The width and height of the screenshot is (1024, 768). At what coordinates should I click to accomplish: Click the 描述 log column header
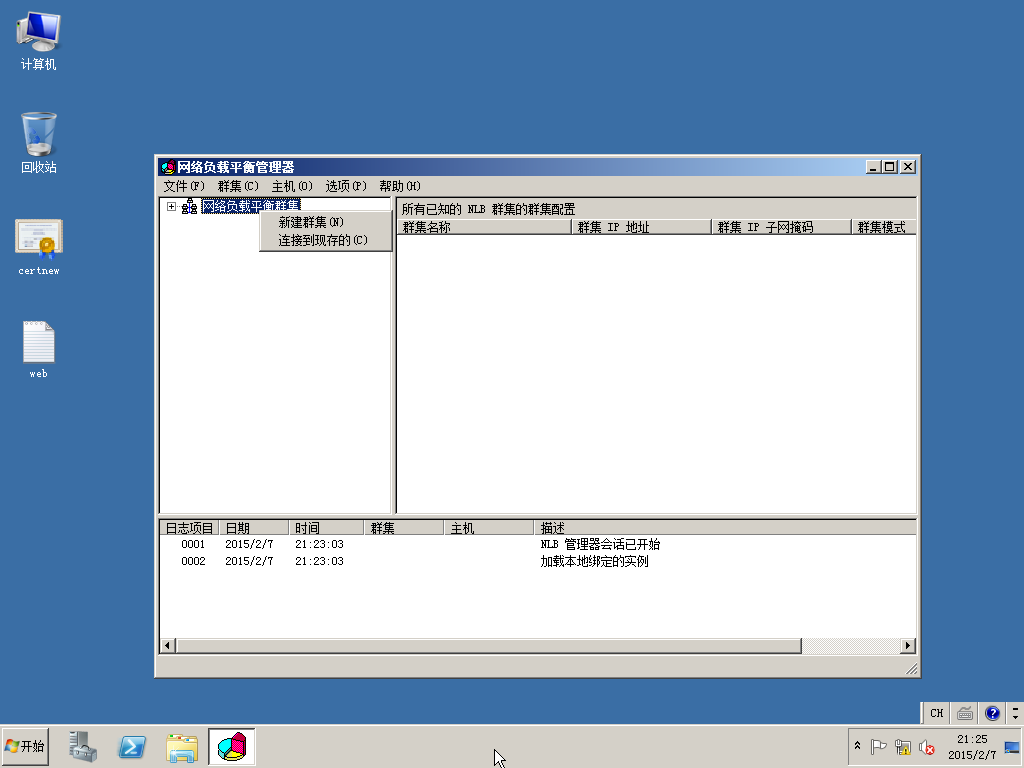coord(725,528)
